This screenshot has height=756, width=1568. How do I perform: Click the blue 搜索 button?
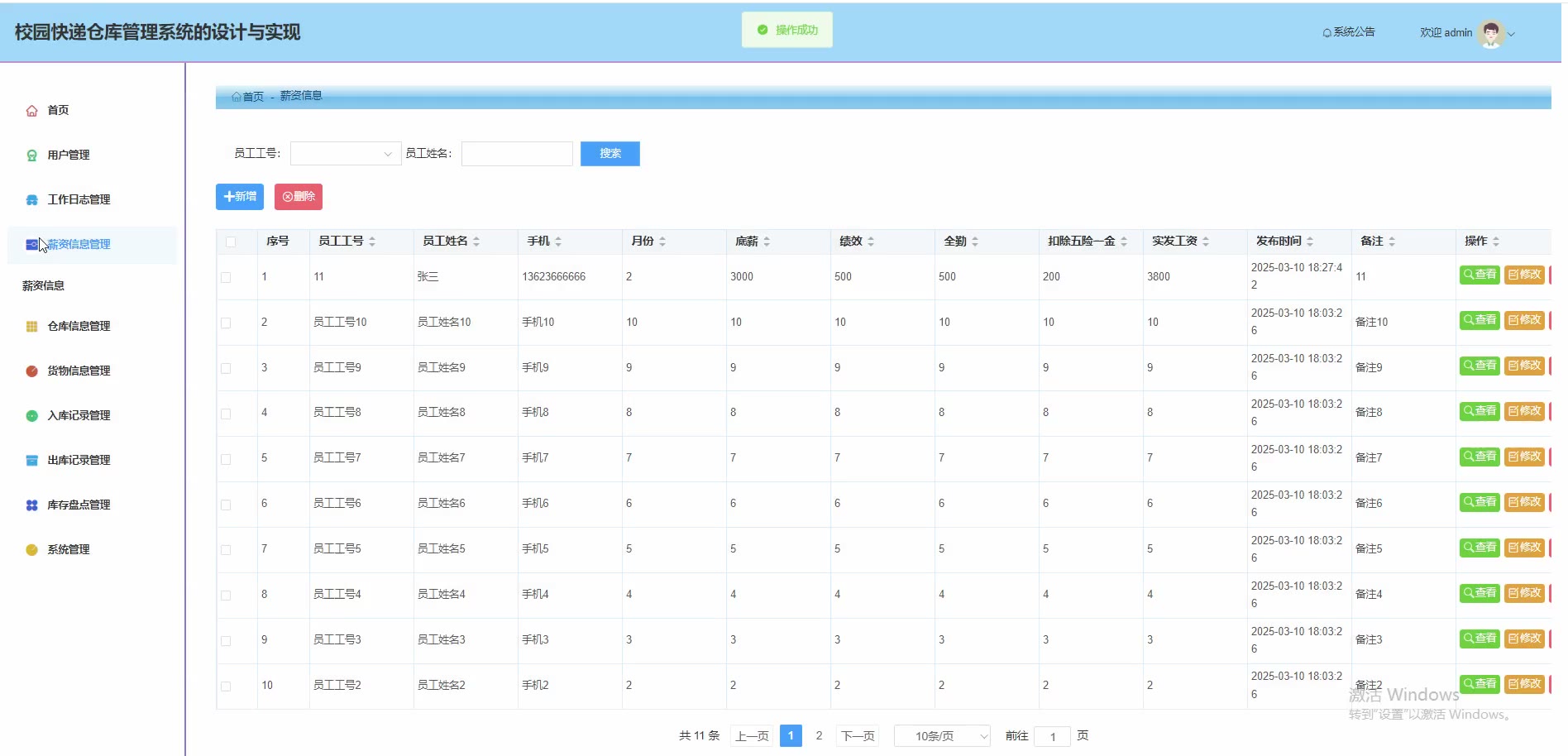coord(610,154)
